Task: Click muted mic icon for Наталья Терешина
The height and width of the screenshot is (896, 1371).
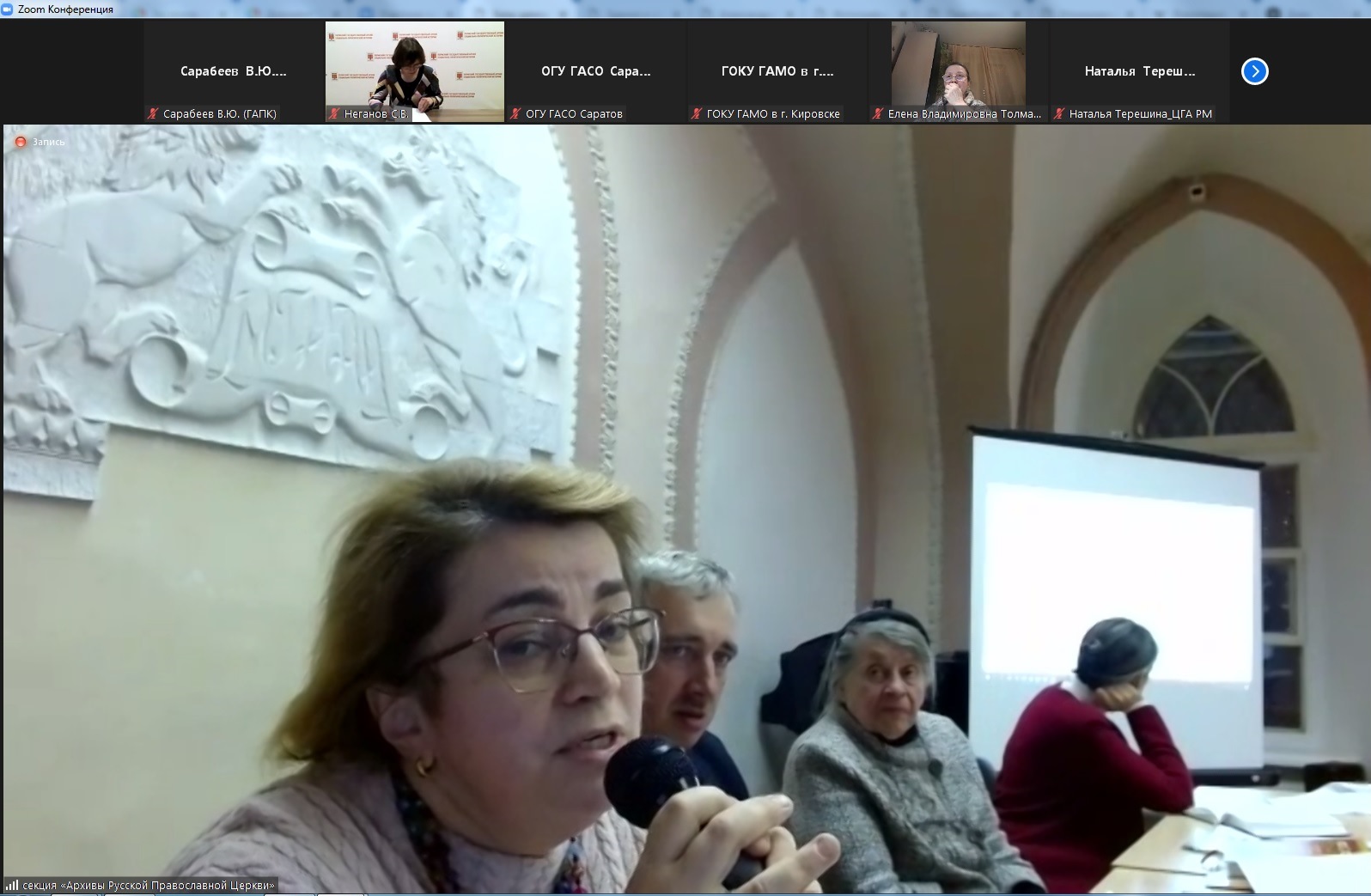Action: [1060, 113]
